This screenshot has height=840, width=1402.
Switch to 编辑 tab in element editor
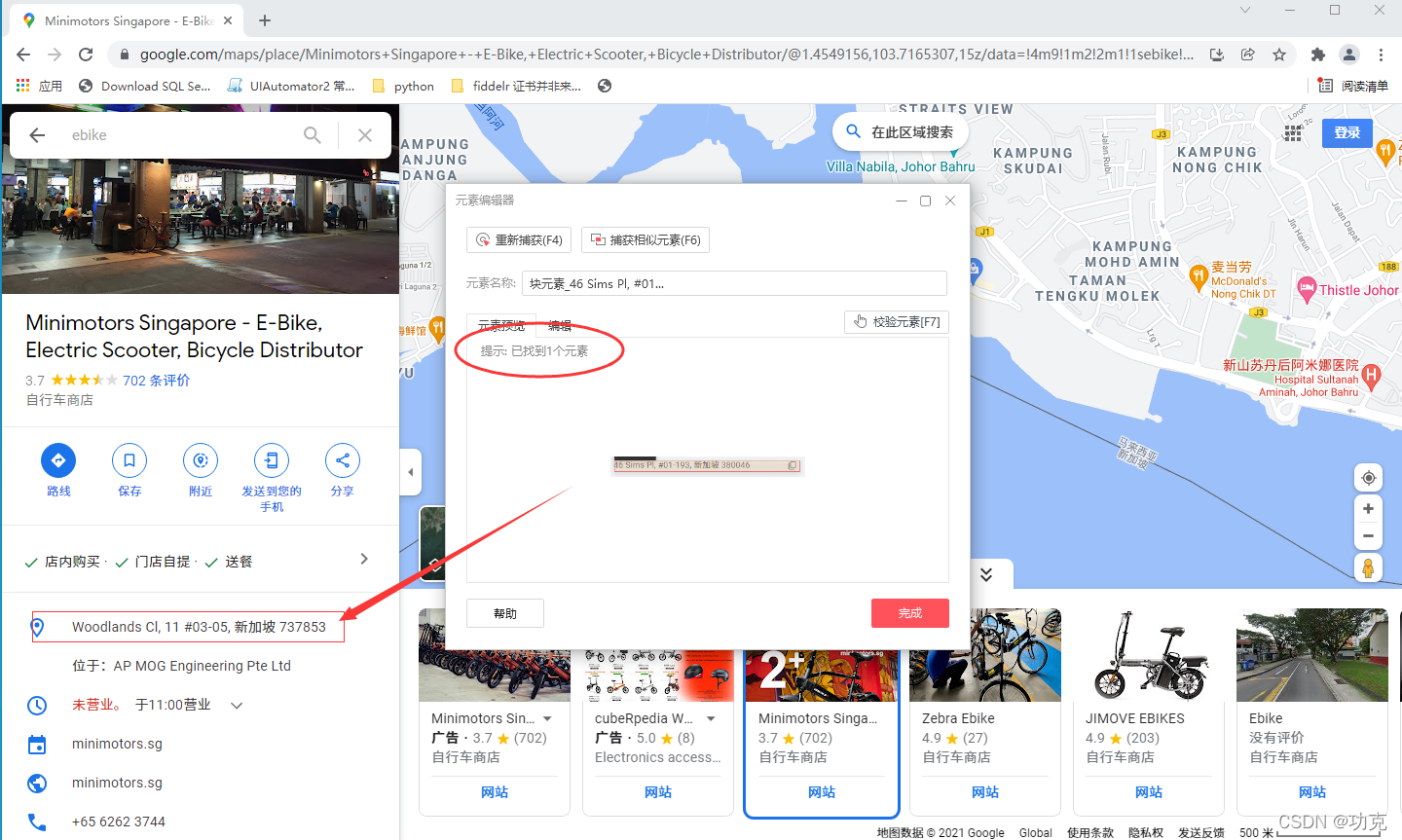[560, 326]
